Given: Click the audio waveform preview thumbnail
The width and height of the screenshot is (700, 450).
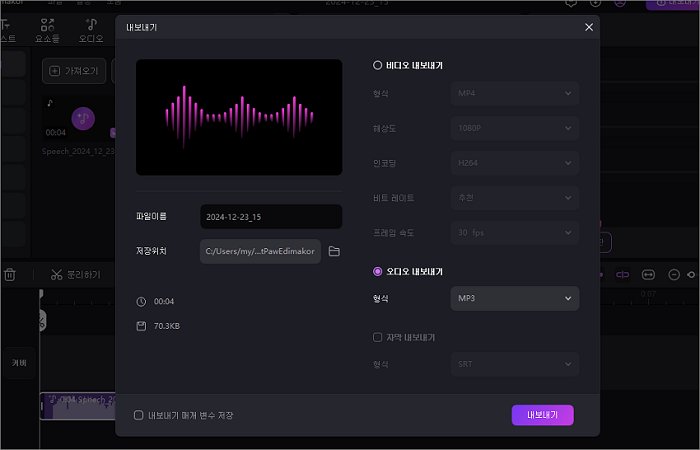Looking at the screenshot, I should pyautogui.click(x=239, y=117).
